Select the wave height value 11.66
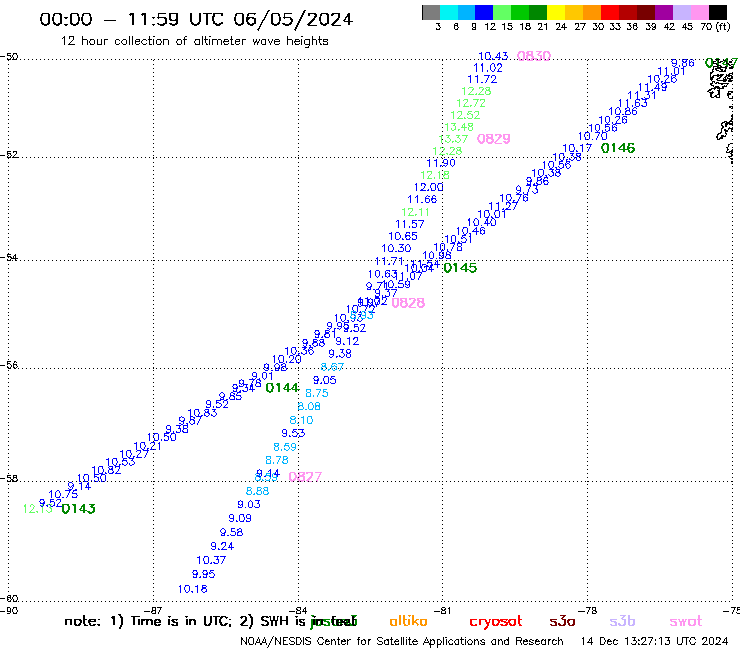Screen dimensions: 740x650 point(422,200)
